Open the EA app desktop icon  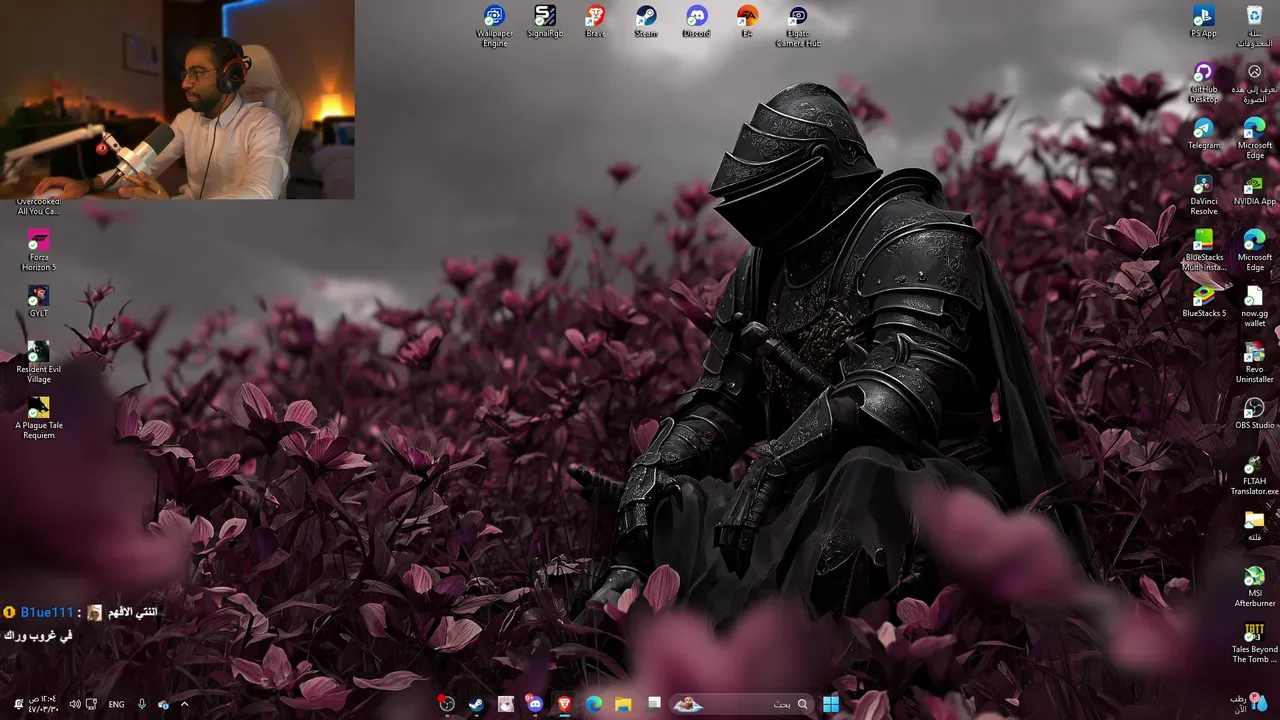(x=747, y=22)
